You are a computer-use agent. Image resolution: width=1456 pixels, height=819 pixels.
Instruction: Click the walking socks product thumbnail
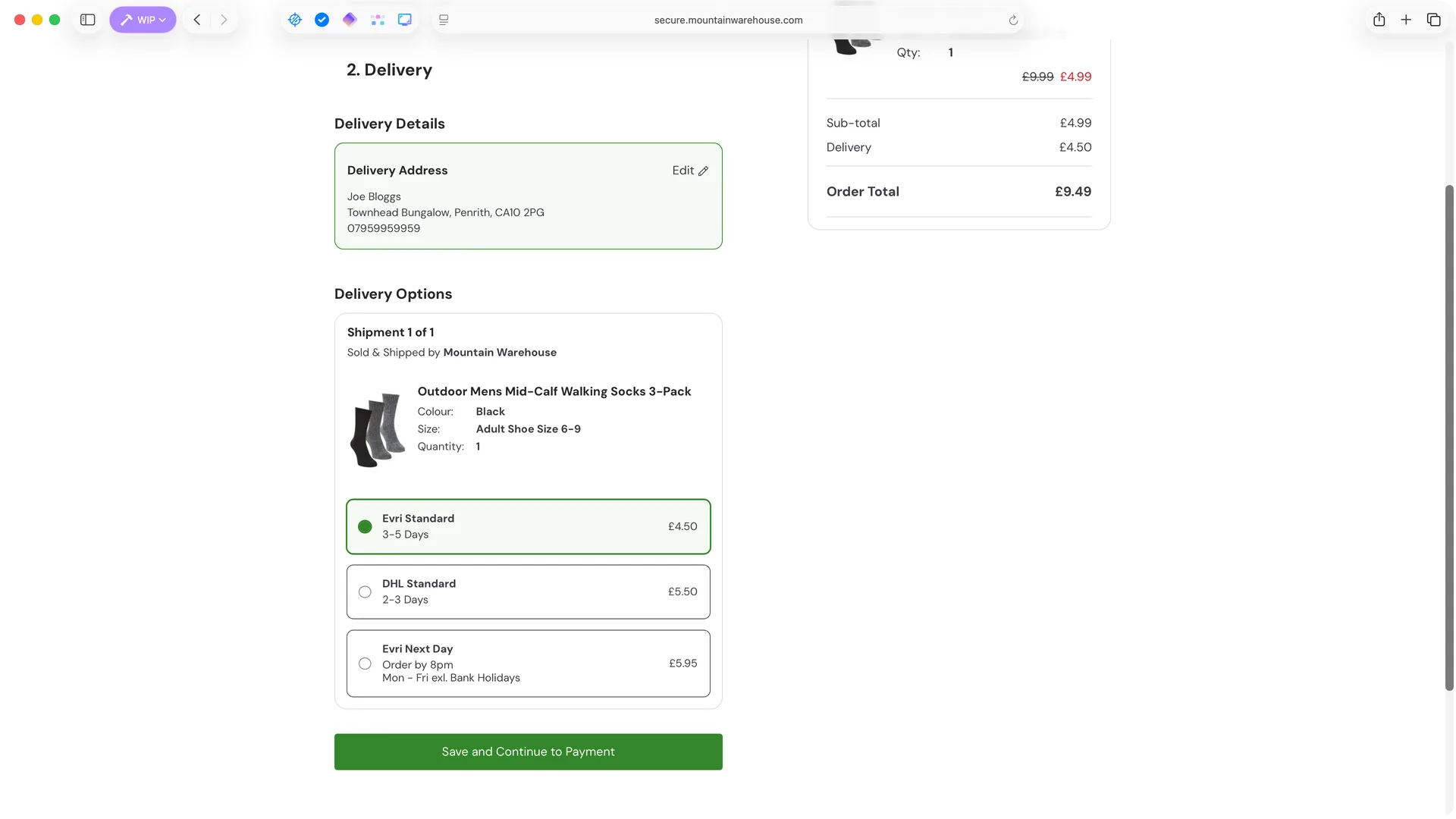click(377, 429)
